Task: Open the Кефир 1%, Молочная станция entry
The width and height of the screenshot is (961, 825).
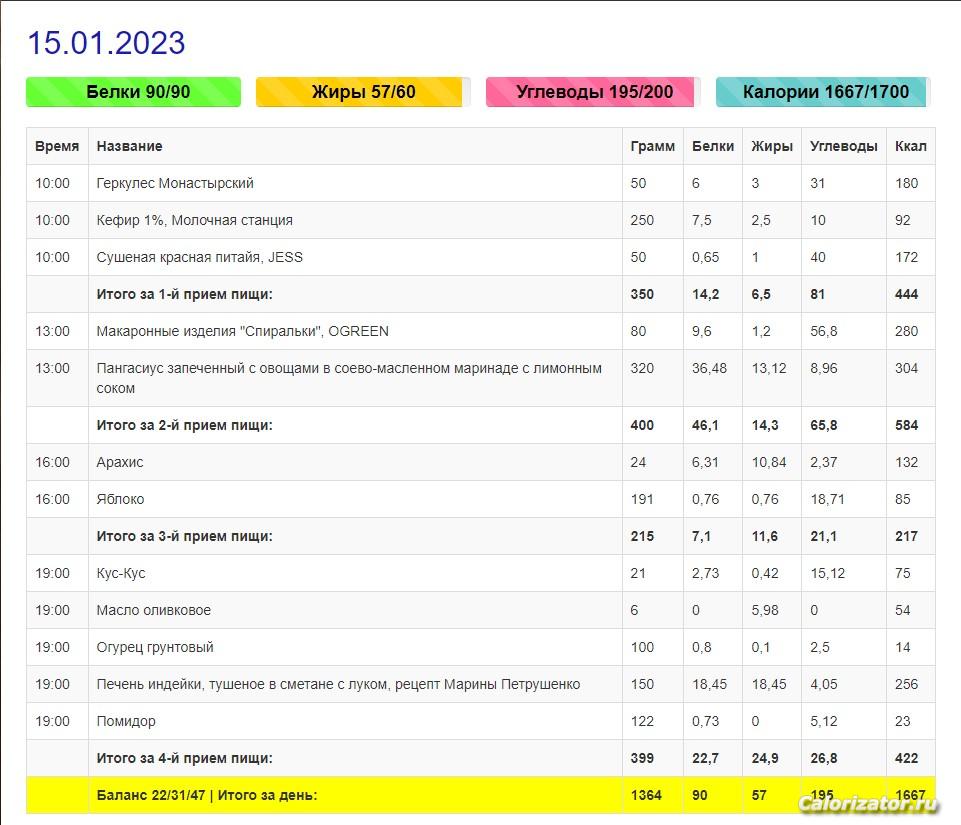Action: click(194, 220)
